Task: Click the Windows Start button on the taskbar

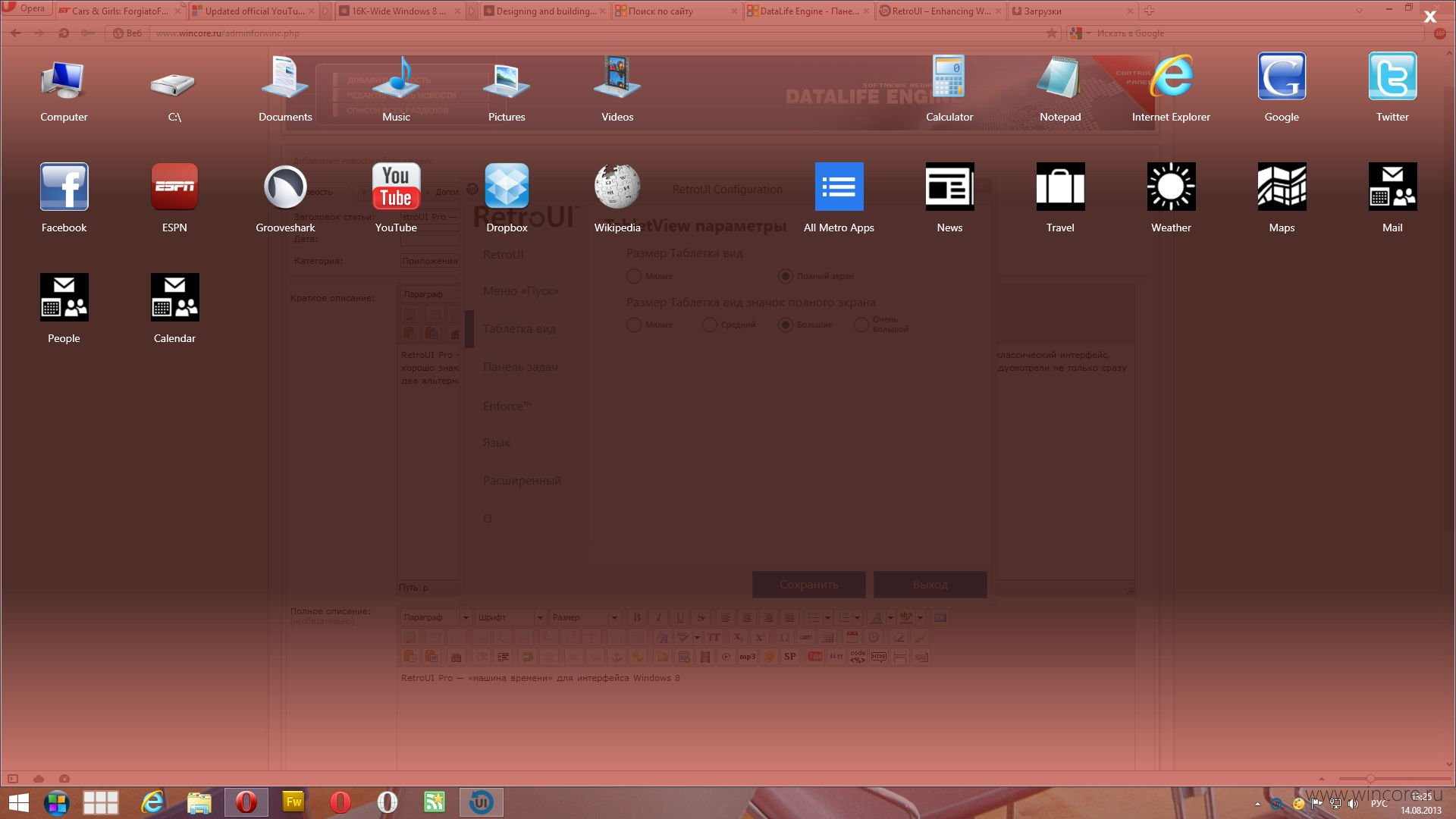Action: 18,802
